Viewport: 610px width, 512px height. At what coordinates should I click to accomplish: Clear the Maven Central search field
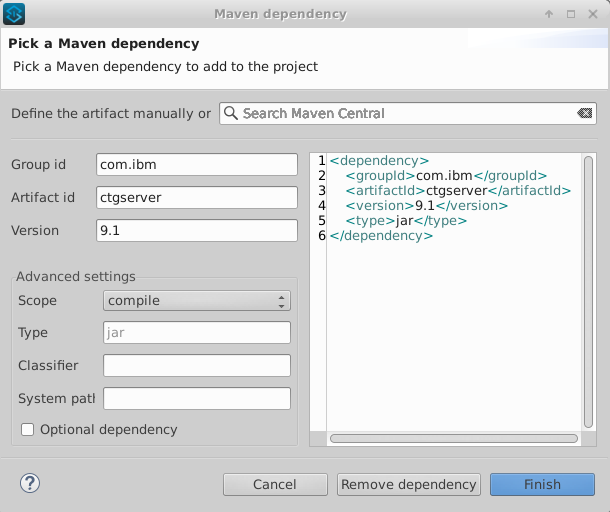pyautogui.click(x=585, y=114)
